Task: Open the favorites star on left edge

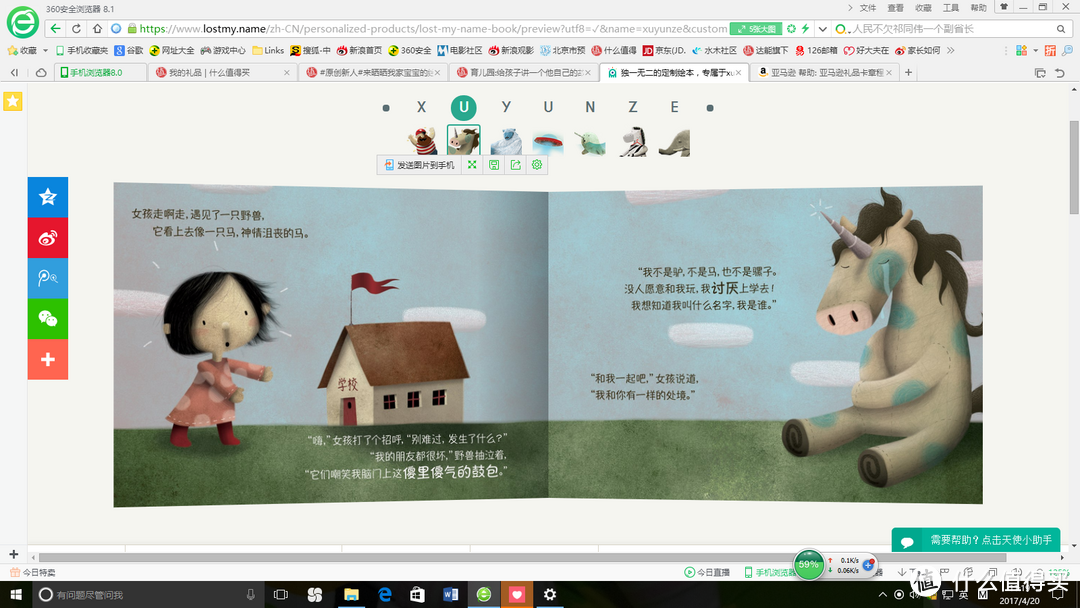Action: point(12,101)
